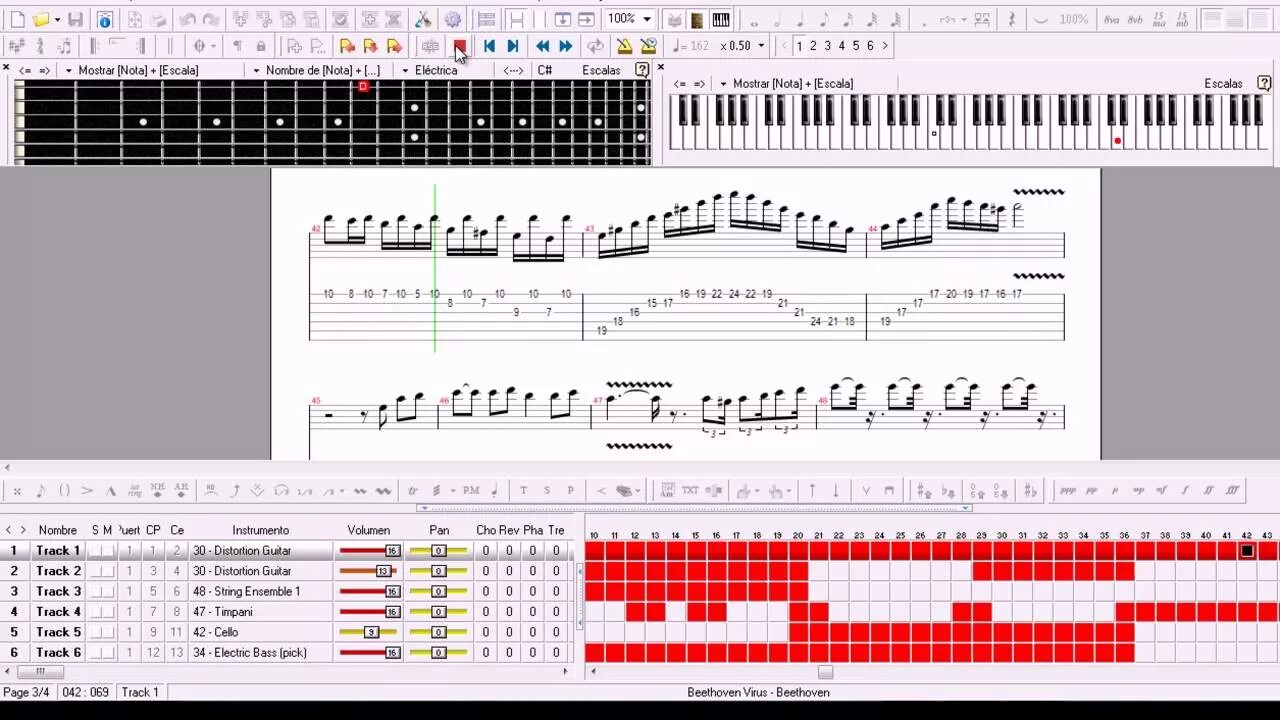Apply 8va octave marking
Screen dimensions: 1280x720
[1112, 20]
